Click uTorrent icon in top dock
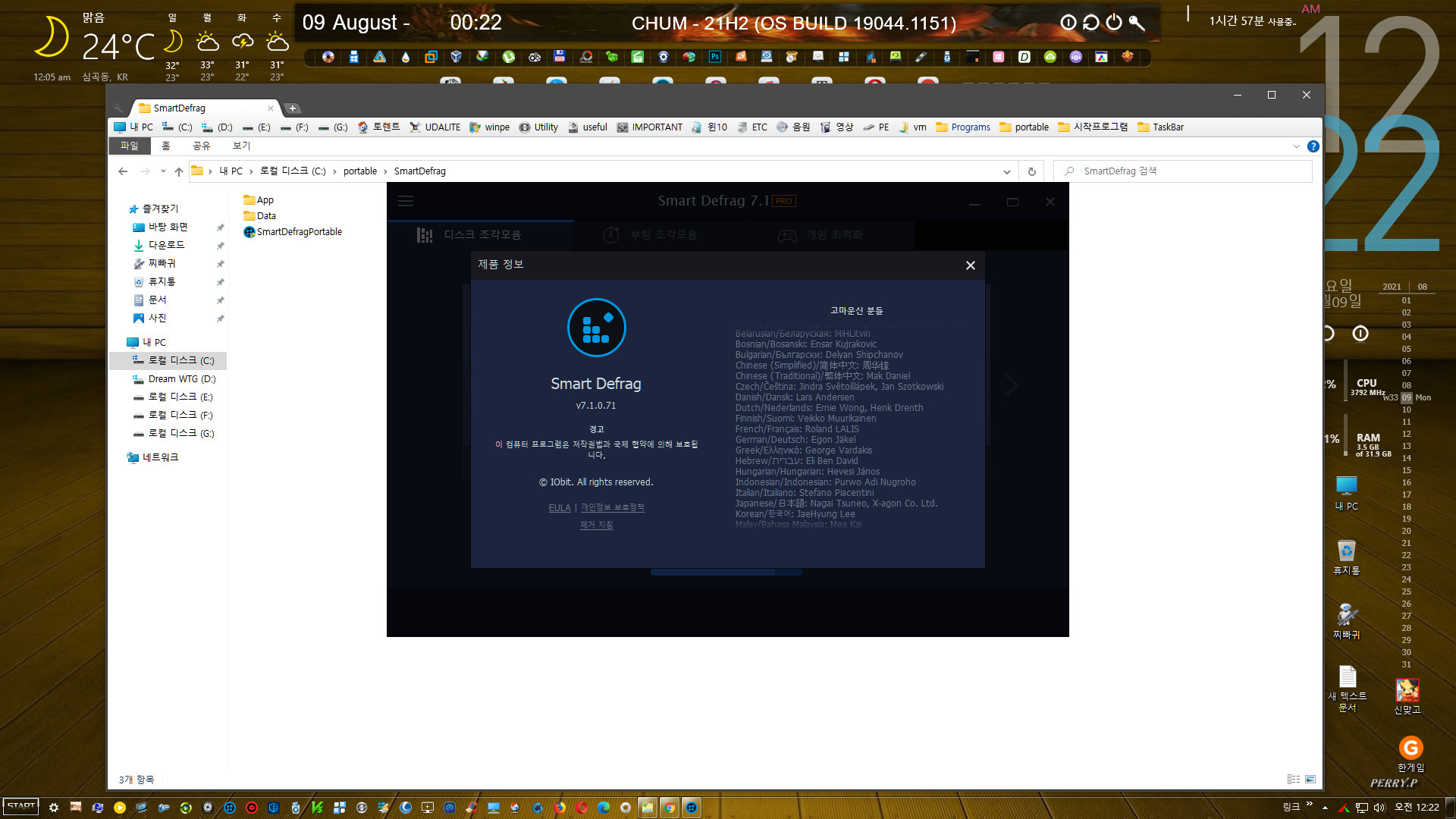The image size is (1456, 819). click(508, 57)
